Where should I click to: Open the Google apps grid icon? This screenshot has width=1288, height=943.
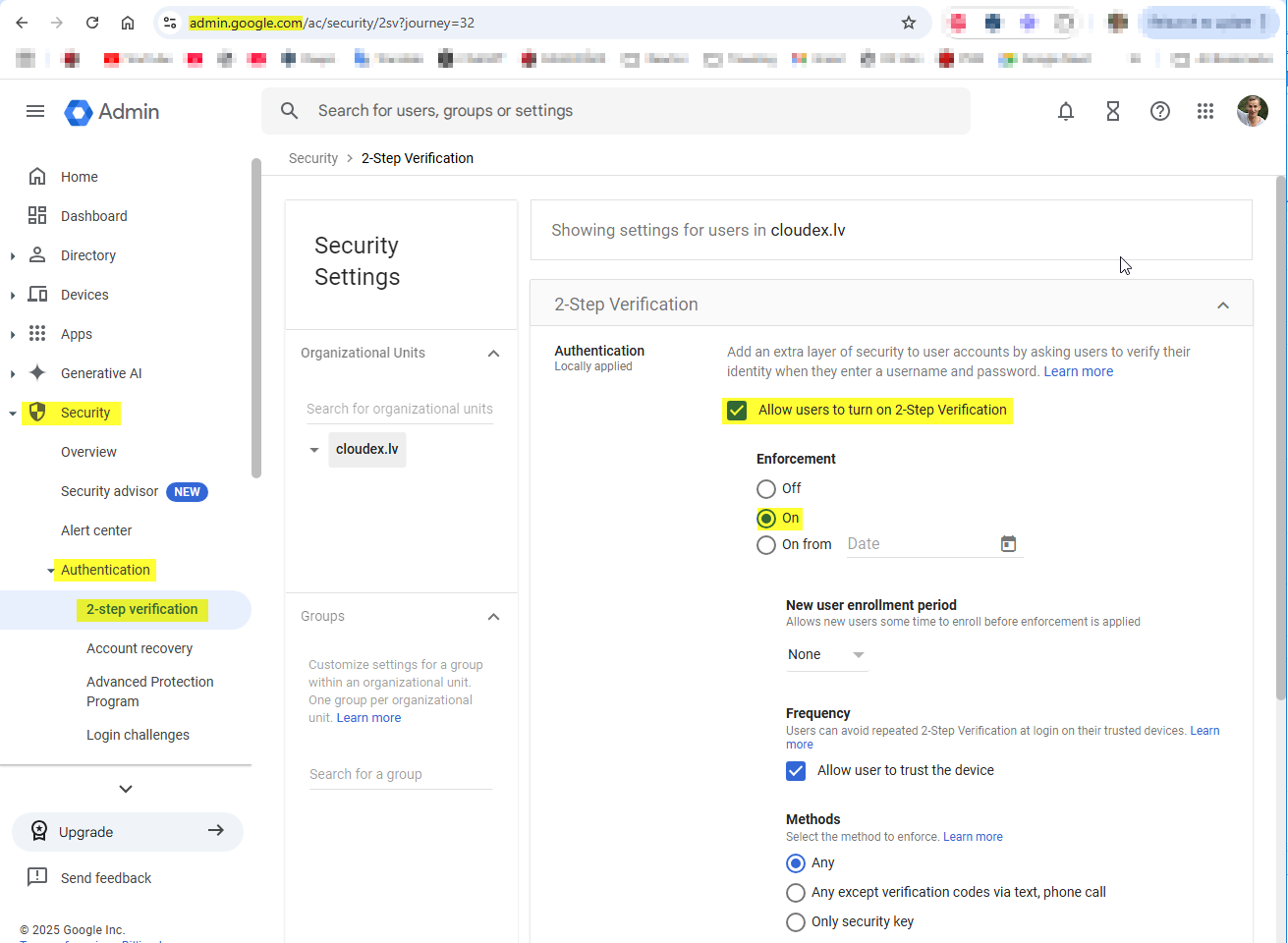tap(1205, 112)
